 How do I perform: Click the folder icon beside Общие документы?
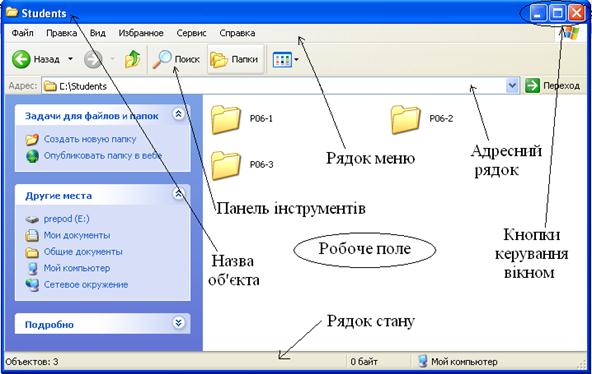32,252
